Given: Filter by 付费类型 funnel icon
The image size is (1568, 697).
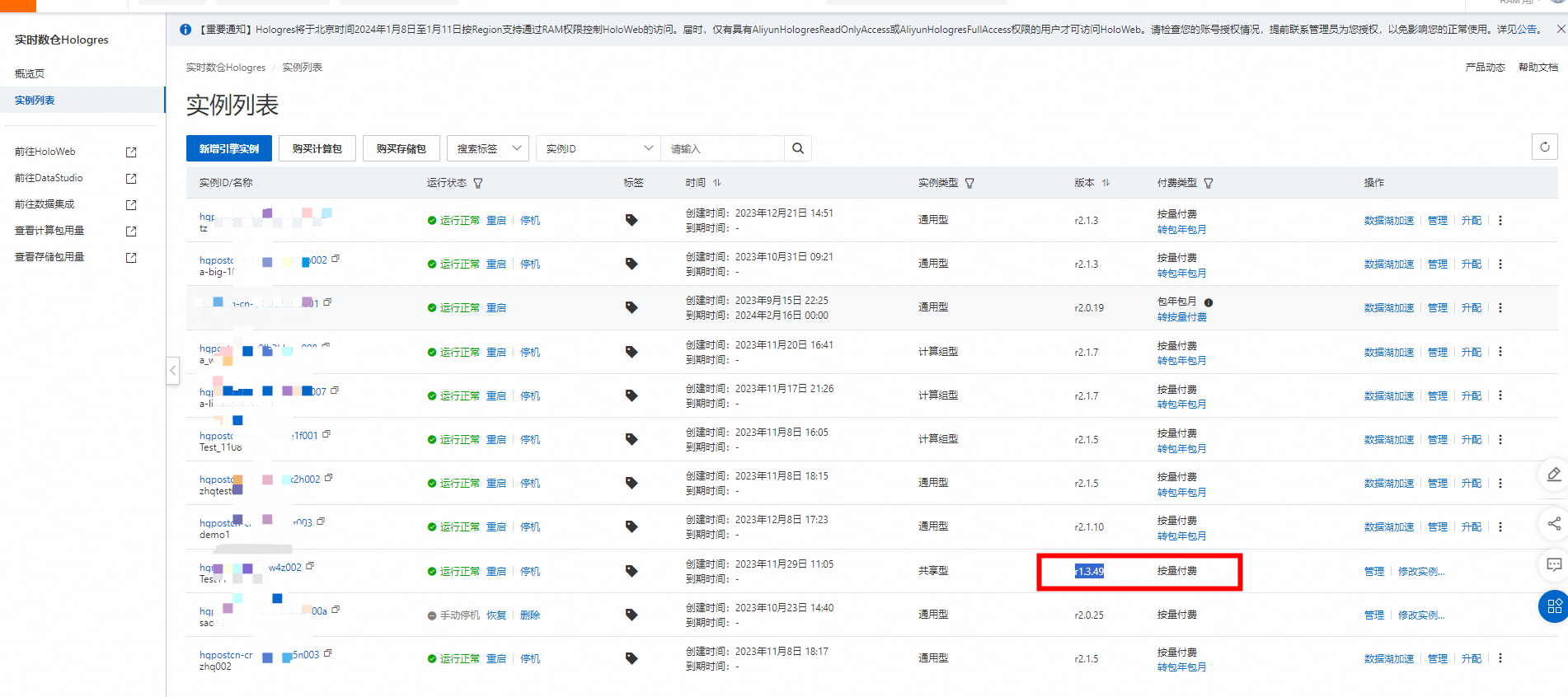Looking at the screenshot, I should click(x=1209, y=183).
